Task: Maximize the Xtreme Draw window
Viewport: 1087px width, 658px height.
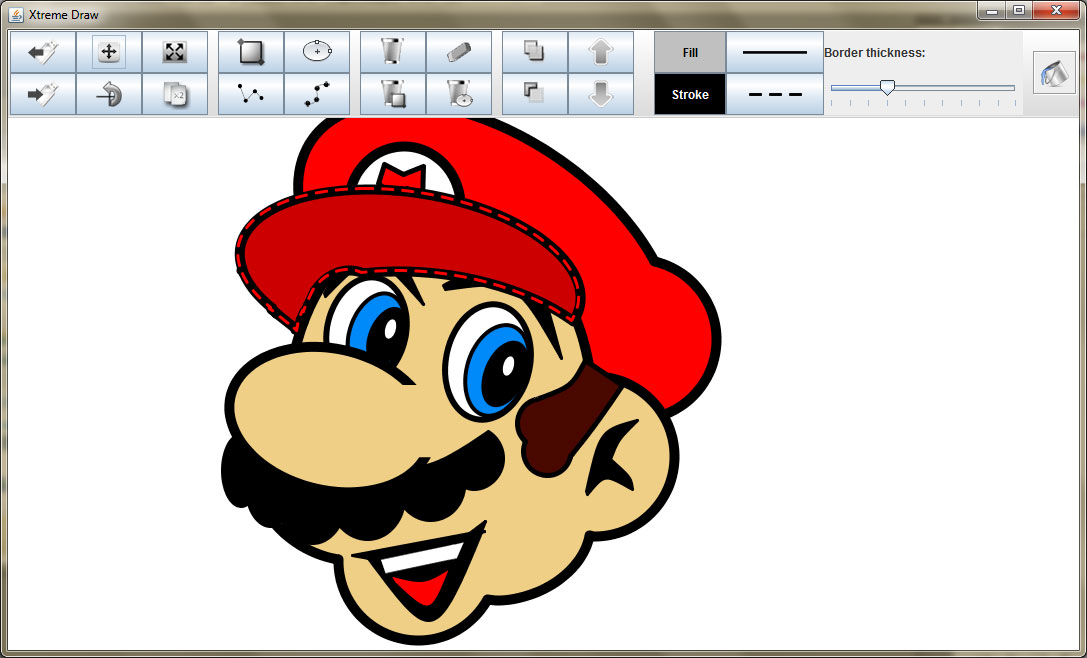Action: coord(1018,10)
